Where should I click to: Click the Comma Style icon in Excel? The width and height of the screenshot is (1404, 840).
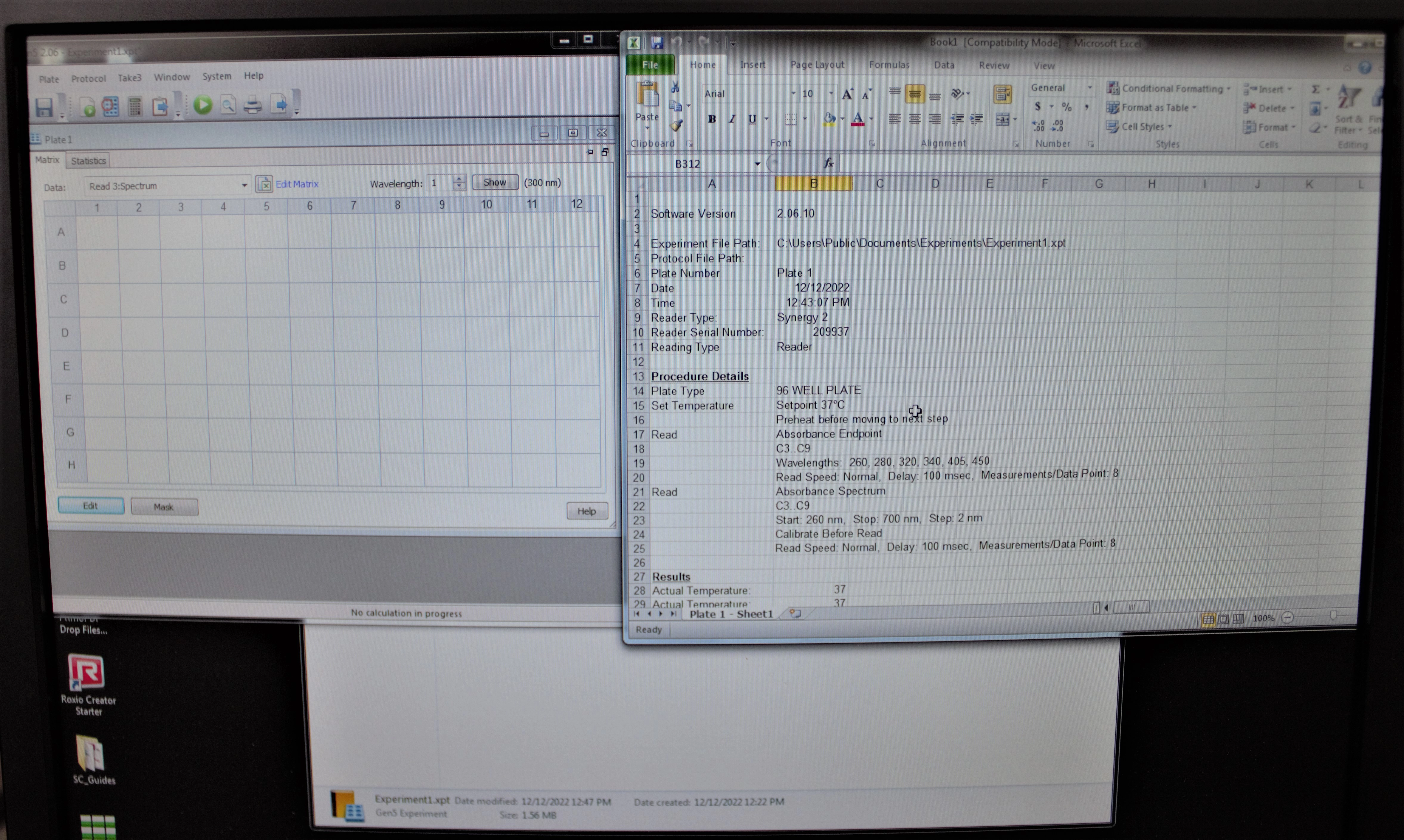tap(1086, 107)
